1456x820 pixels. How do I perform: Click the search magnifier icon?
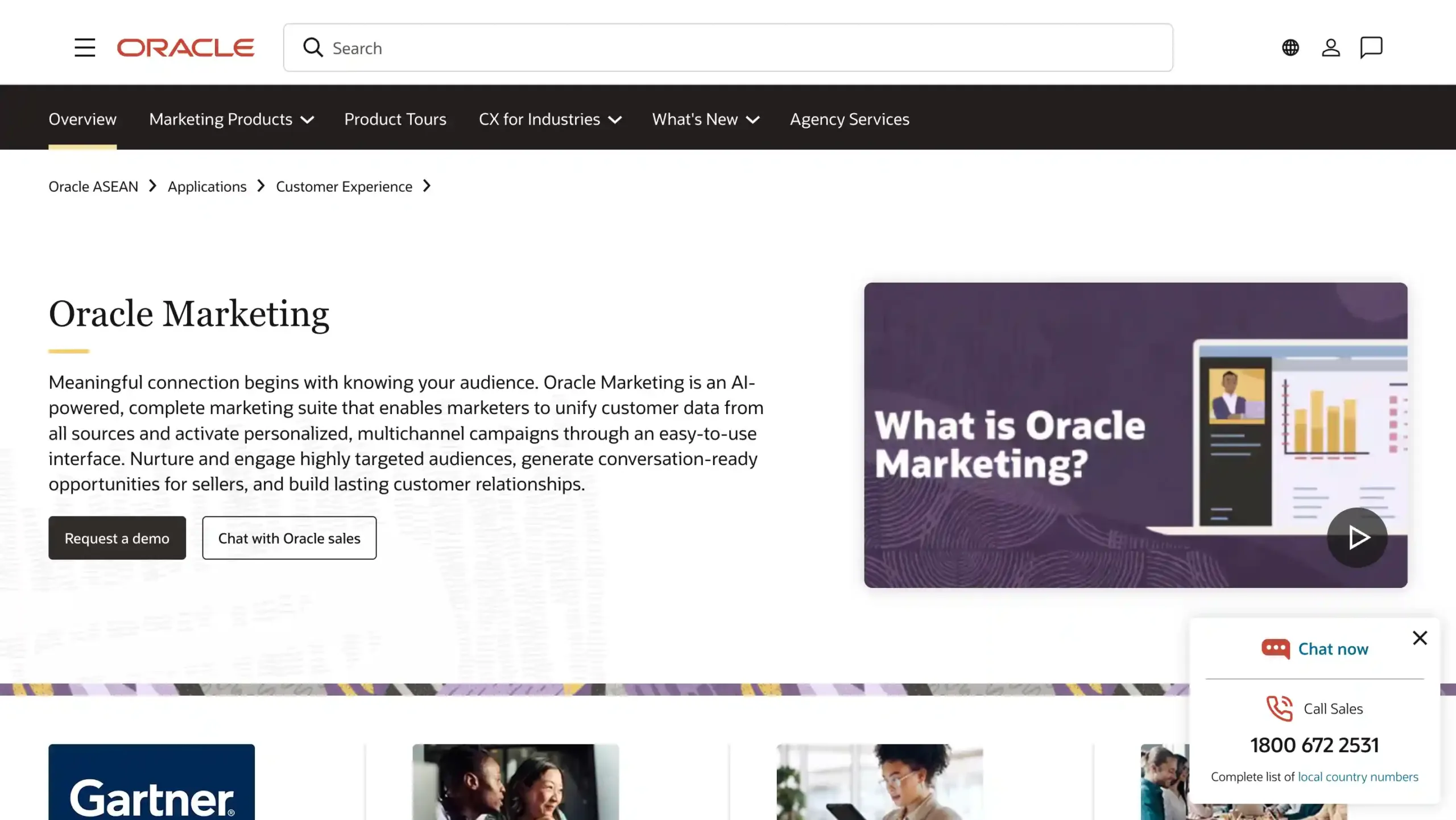point(313,48)
